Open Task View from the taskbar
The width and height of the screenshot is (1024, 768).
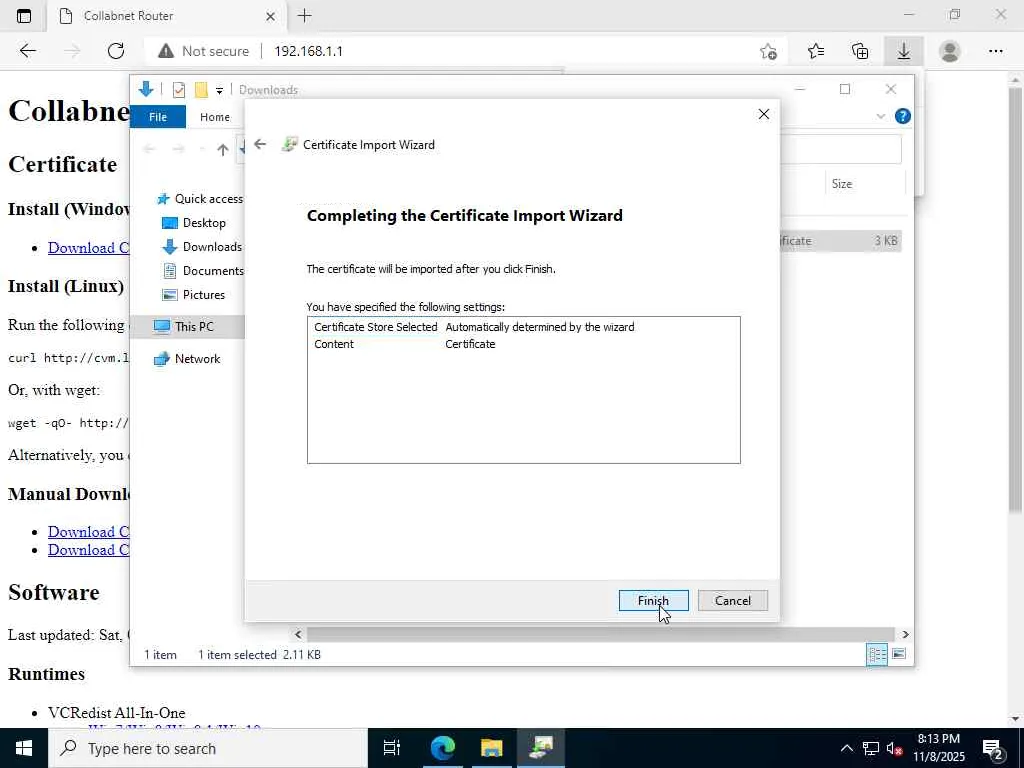[392, 748]
